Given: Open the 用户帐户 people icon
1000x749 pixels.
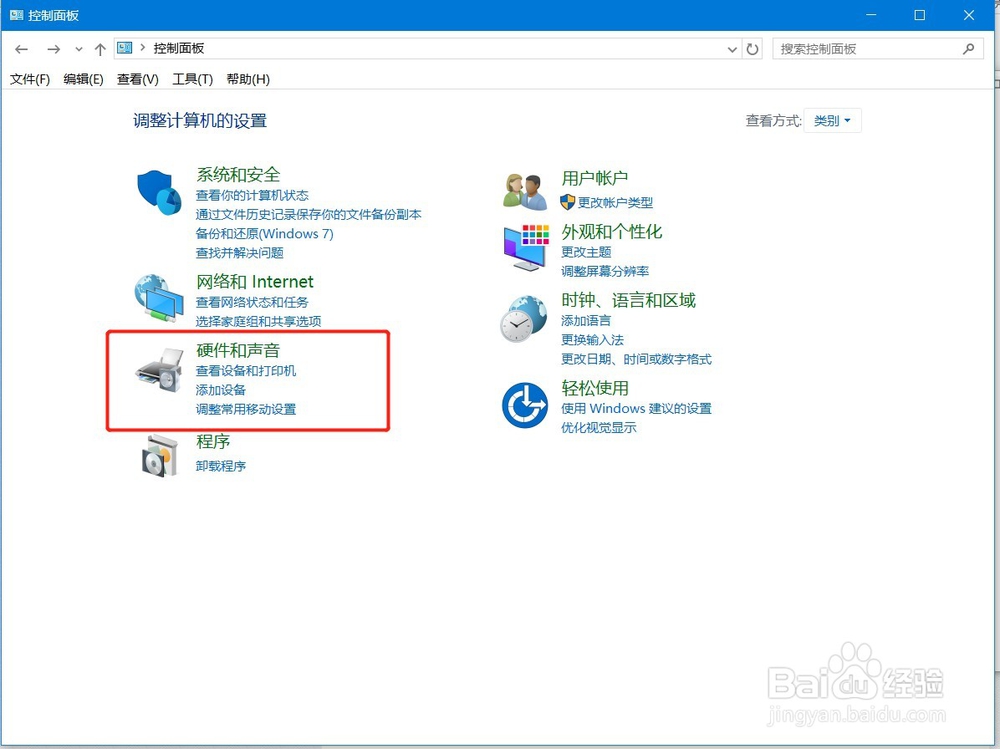Looking at the screenshot, I should point(525,191).
